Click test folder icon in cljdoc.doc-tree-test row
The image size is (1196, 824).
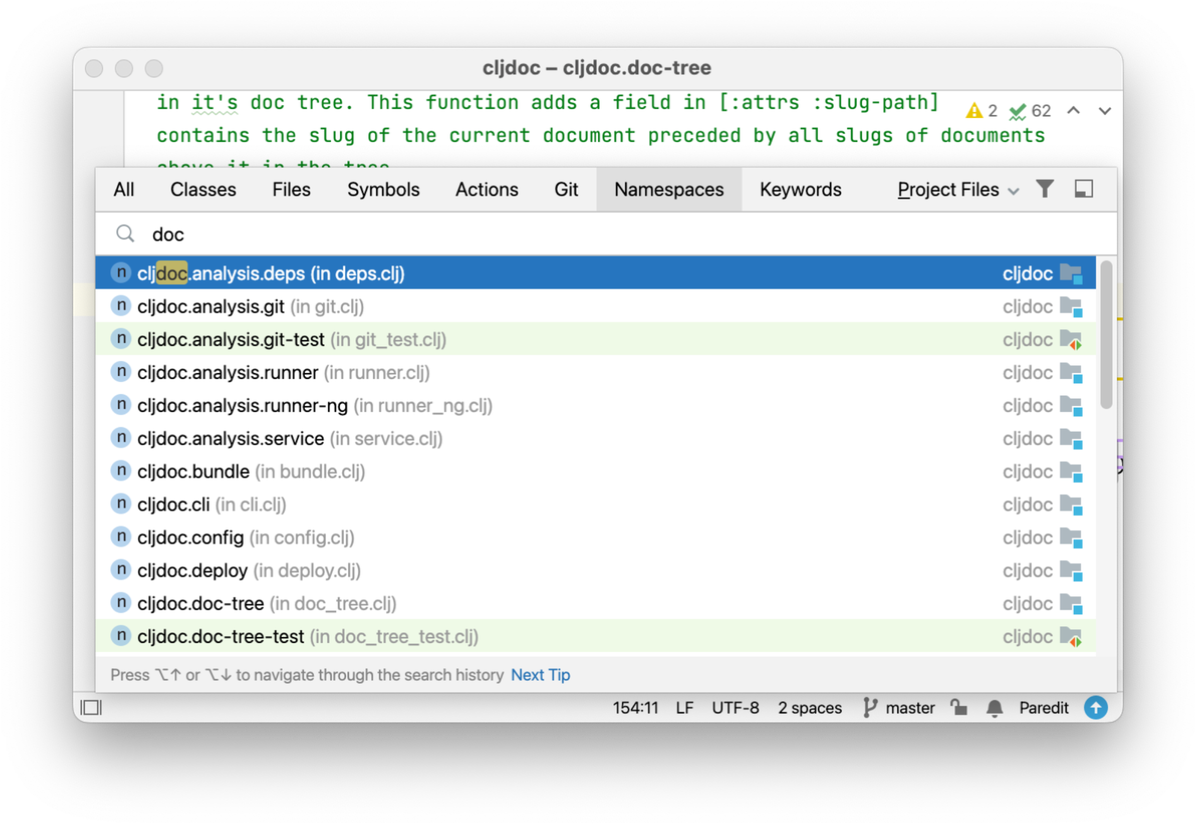point(1071,637)
